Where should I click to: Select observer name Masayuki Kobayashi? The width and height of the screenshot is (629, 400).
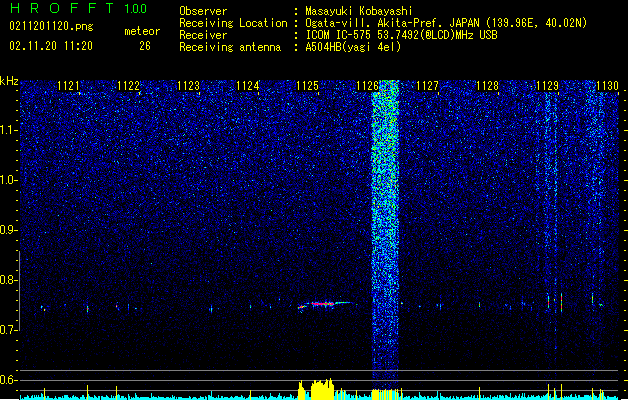[x=359, y=11]
